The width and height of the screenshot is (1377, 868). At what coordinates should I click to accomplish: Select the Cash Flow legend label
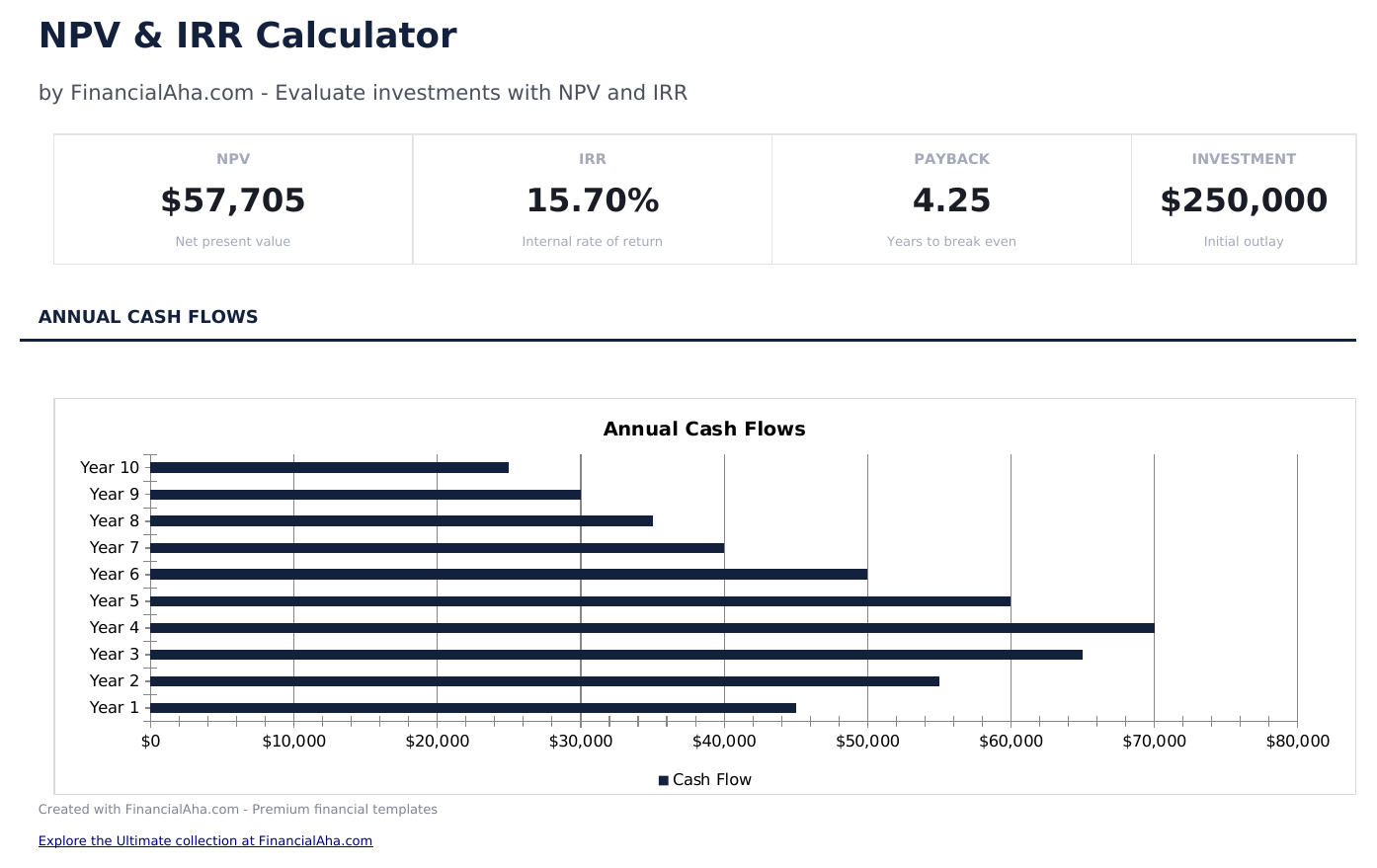click(712, 780)
